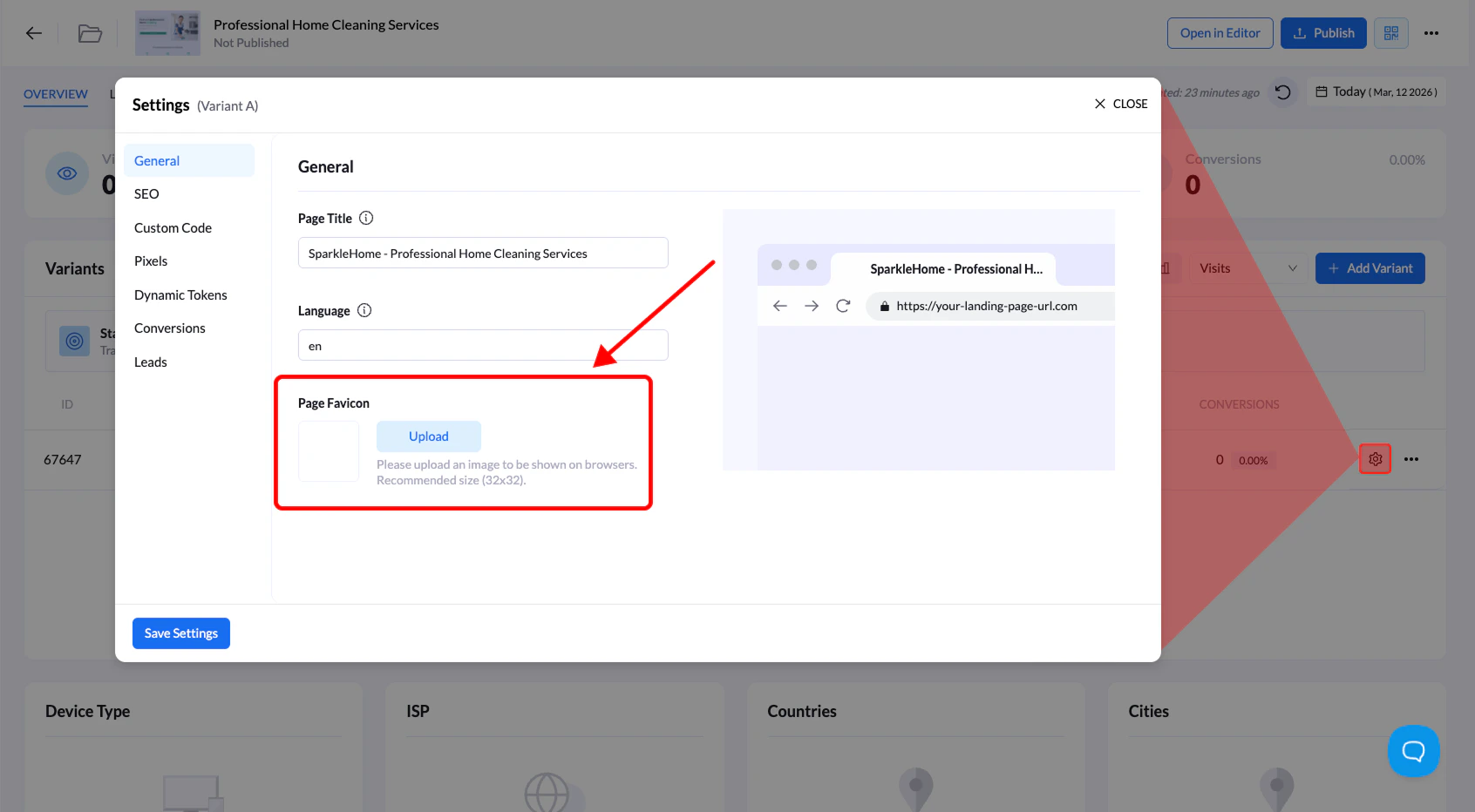Click browser preview forward arrow
Viewport: 1475px width, 812px height.
[x=812, y=306]
